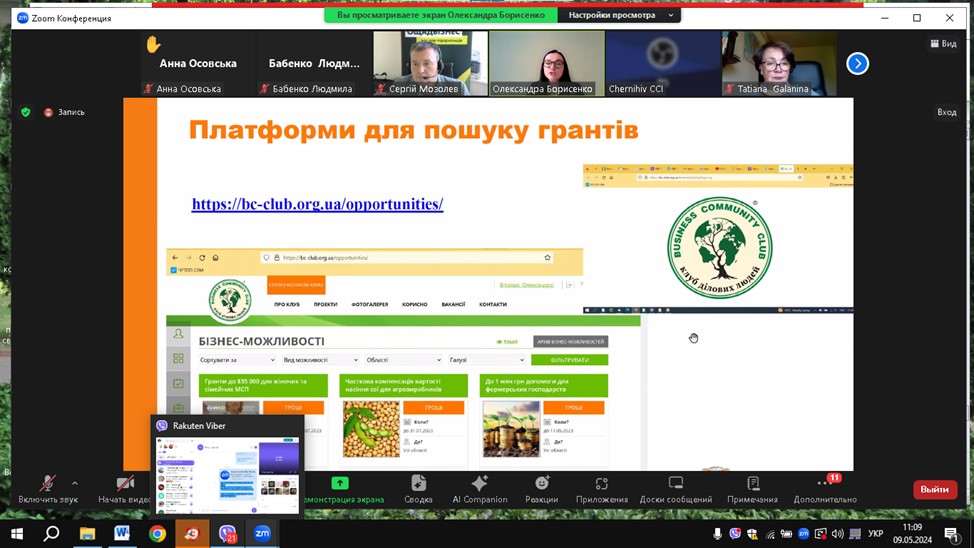The image size is (974, 548).
Task: Open Вид можливості dropdown on shared site
Action: 320,360
